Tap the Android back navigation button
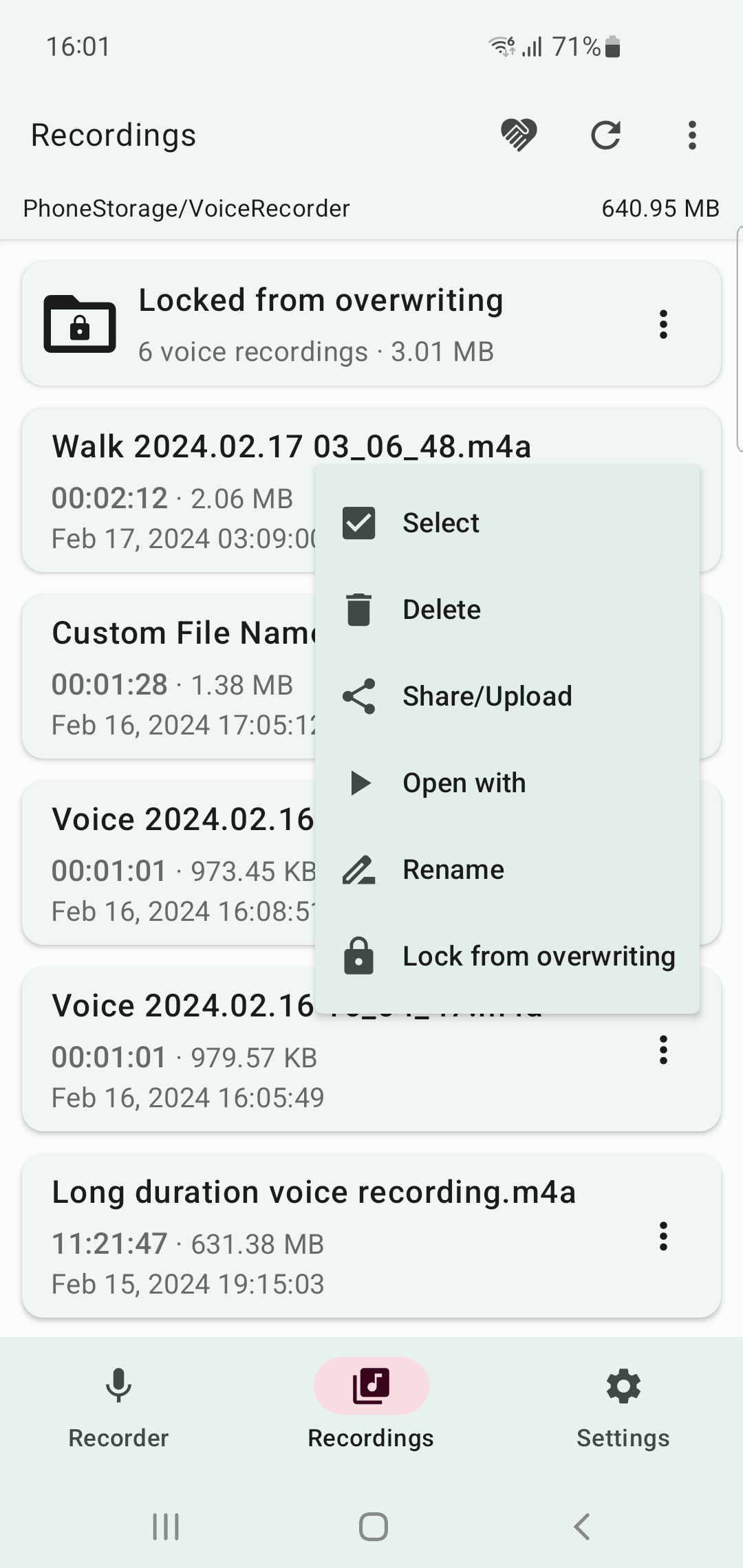 coord(582,1527)
